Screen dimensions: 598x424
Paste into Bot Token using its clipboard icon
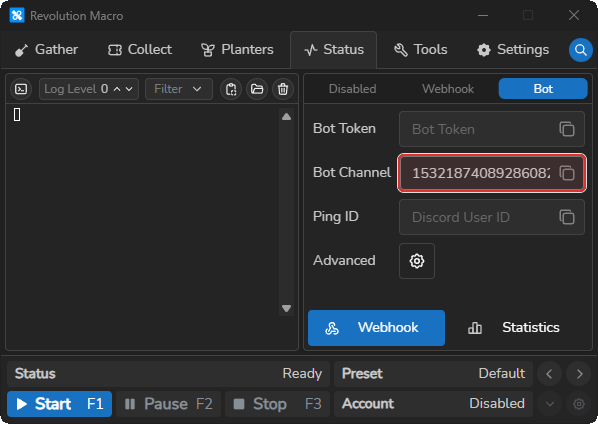pyautogui.click(x=567, y=129)
